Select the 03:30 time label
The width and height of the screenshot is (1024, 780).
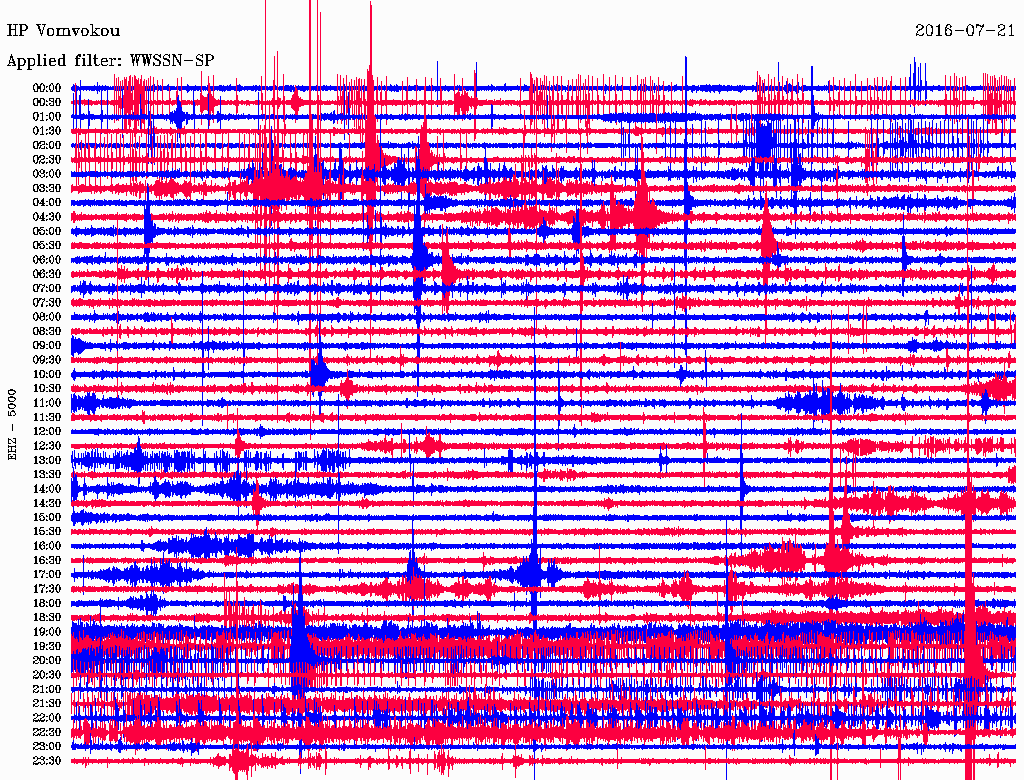[47, 188]
